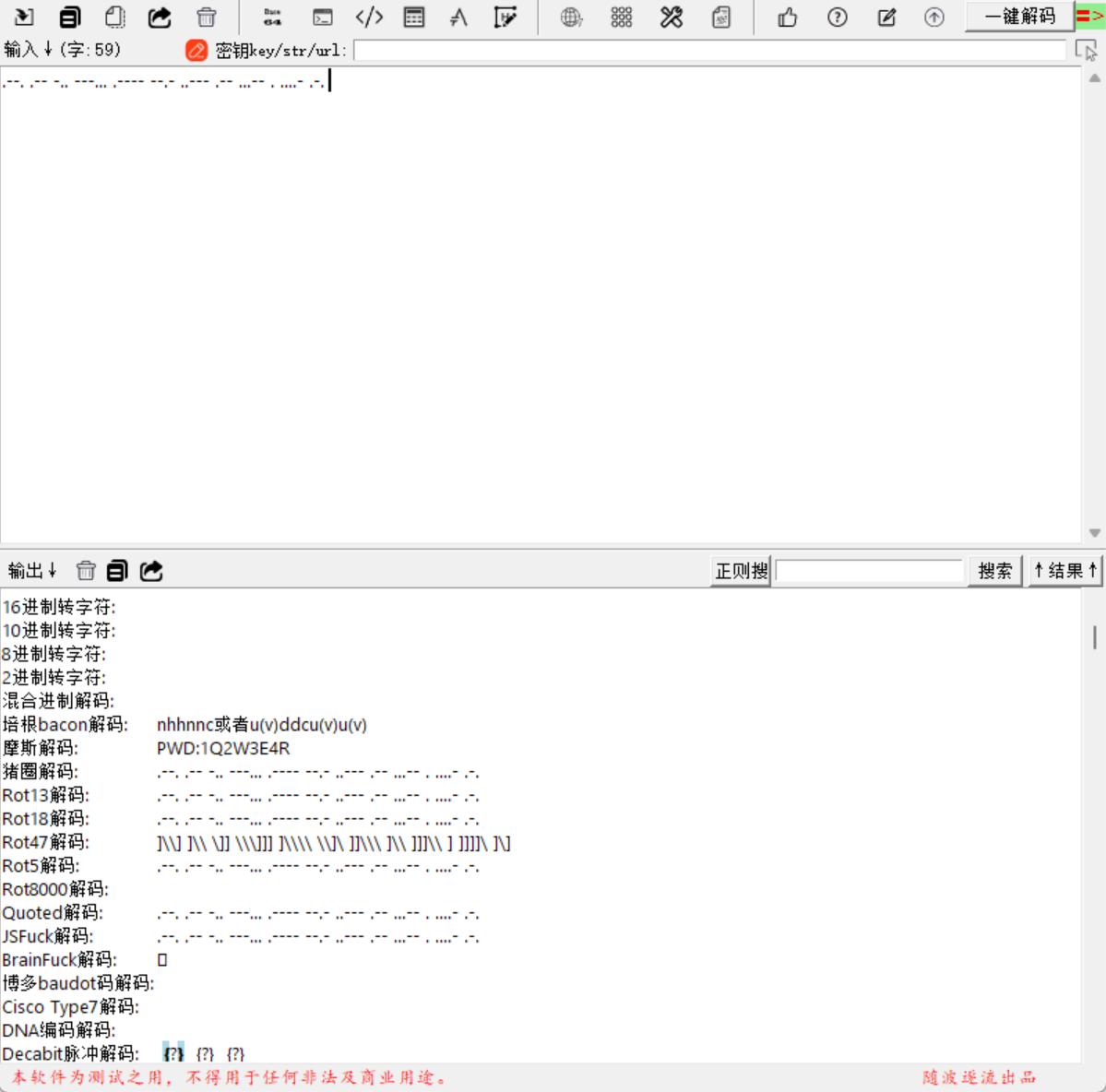Screen dimensions: 1106x1092
Task: Click the input area scrollbar down arrow
Action: [x=1094, y=533]
